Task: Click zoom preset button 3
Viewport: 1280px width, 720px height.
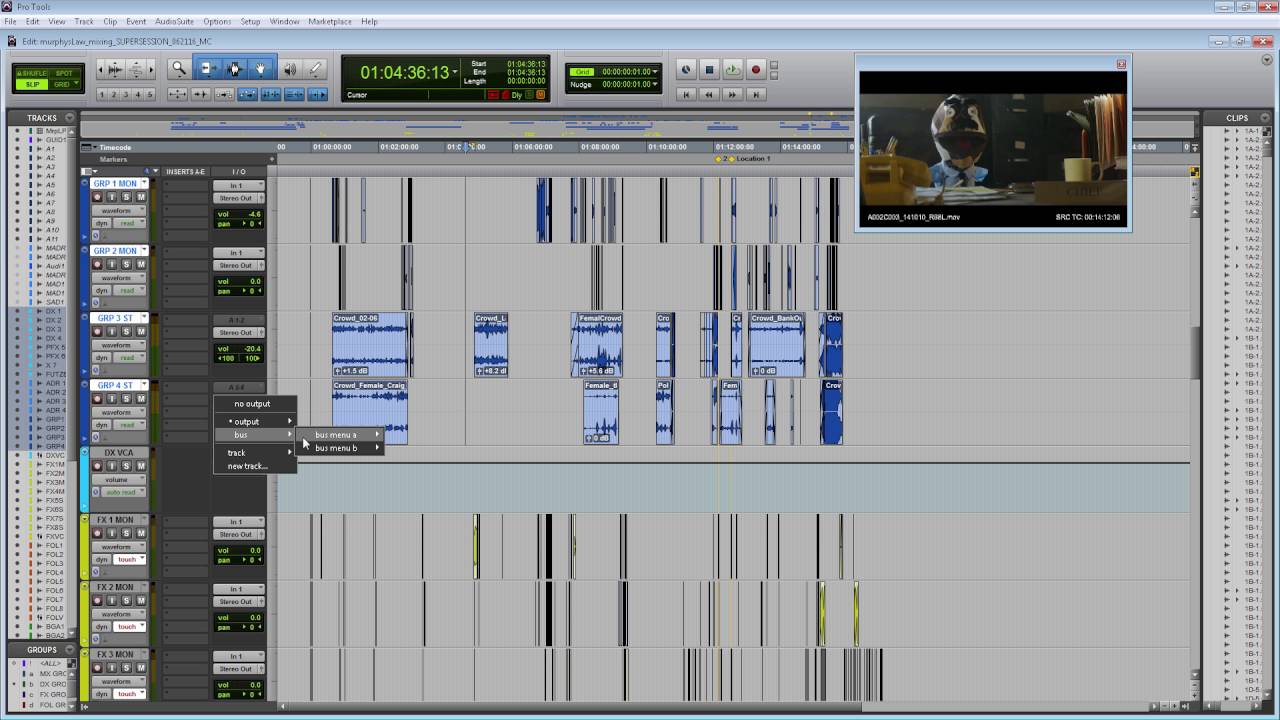Action: pyautogui.click(x=126, y=95)
